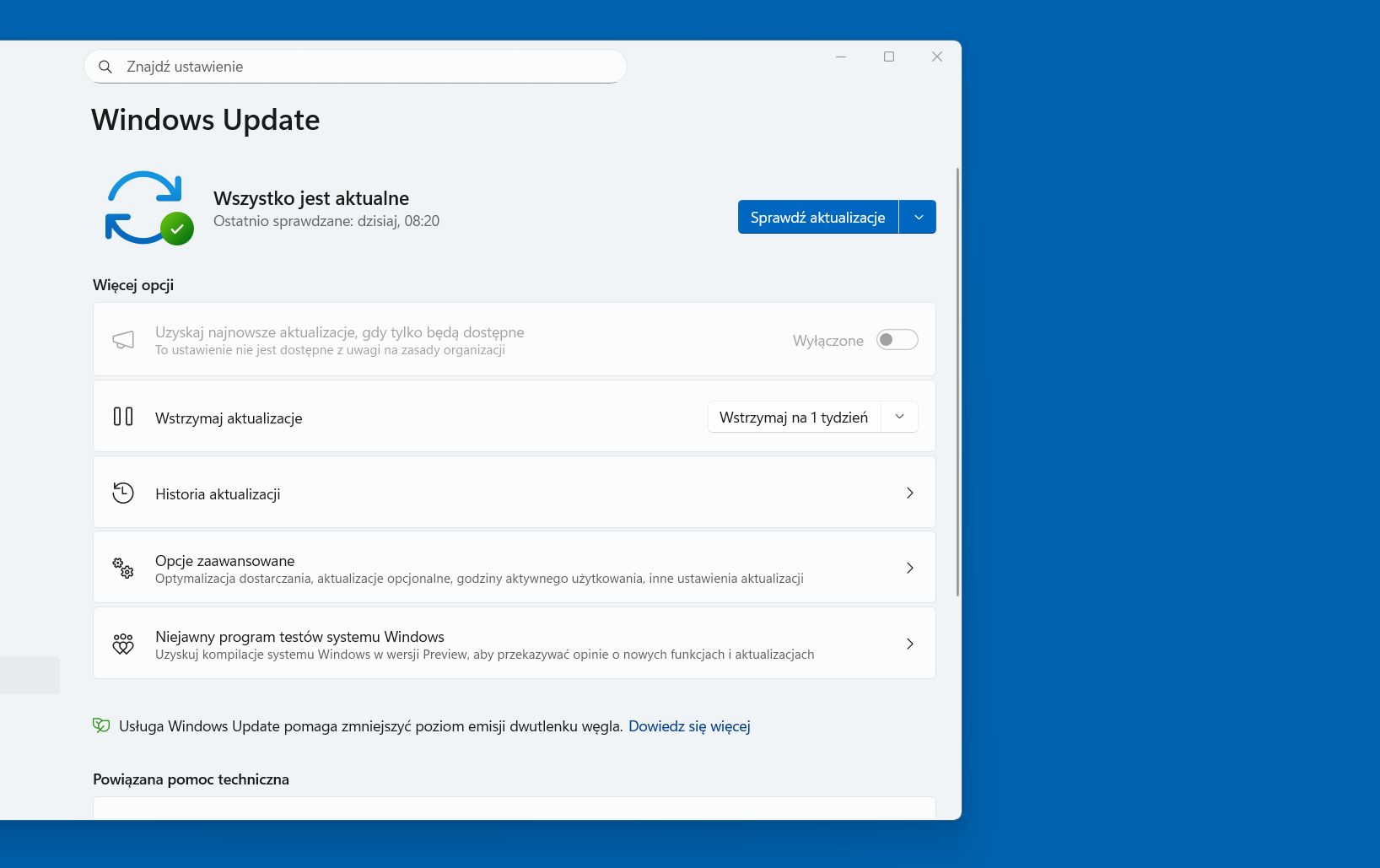Click the Windows Update sync arrows icon
This screenshot has width=1380, height=868.
tap(143, 205)
